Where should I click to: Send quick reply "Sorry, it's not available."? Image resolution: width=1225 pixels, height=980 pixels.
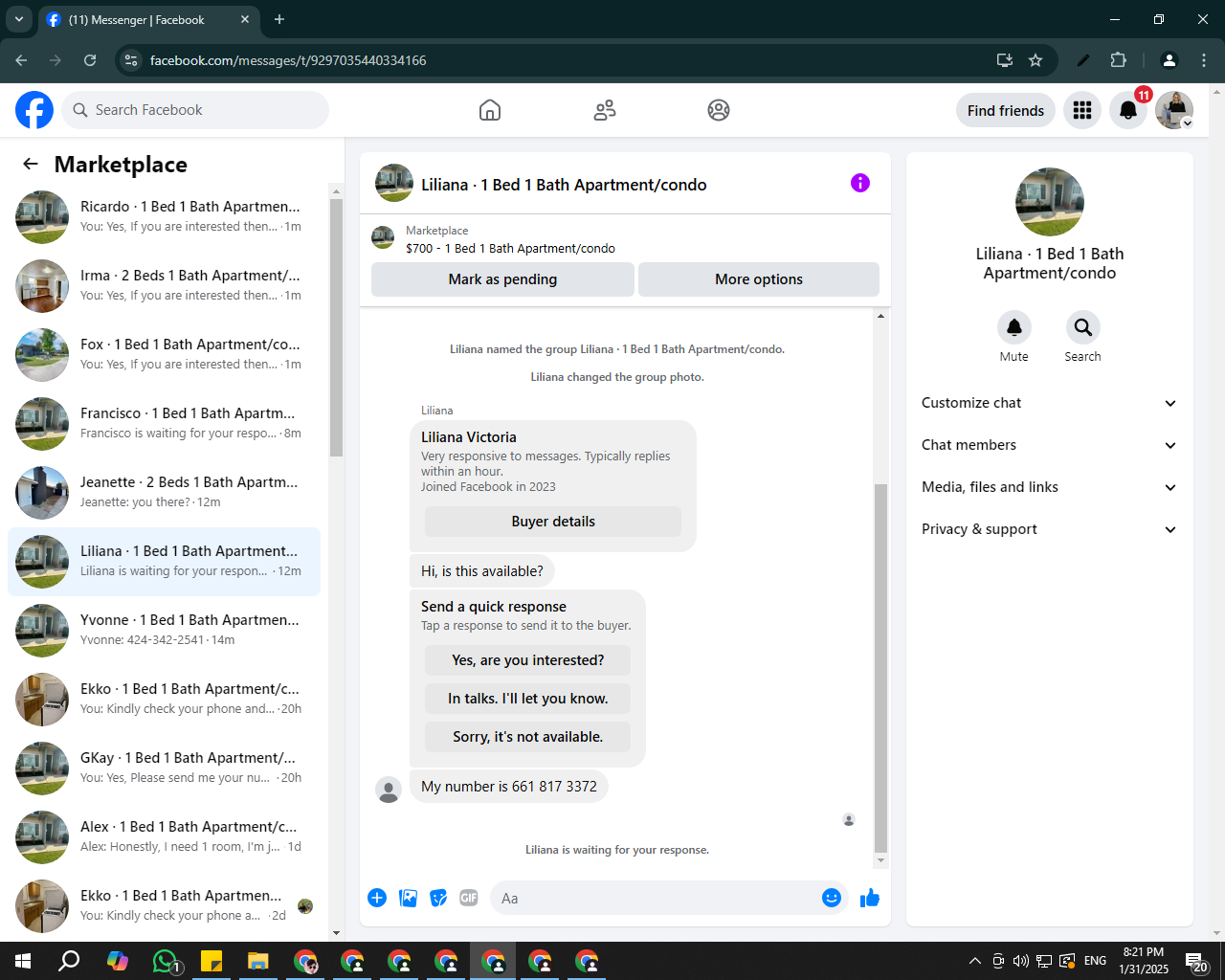[527, 737]
